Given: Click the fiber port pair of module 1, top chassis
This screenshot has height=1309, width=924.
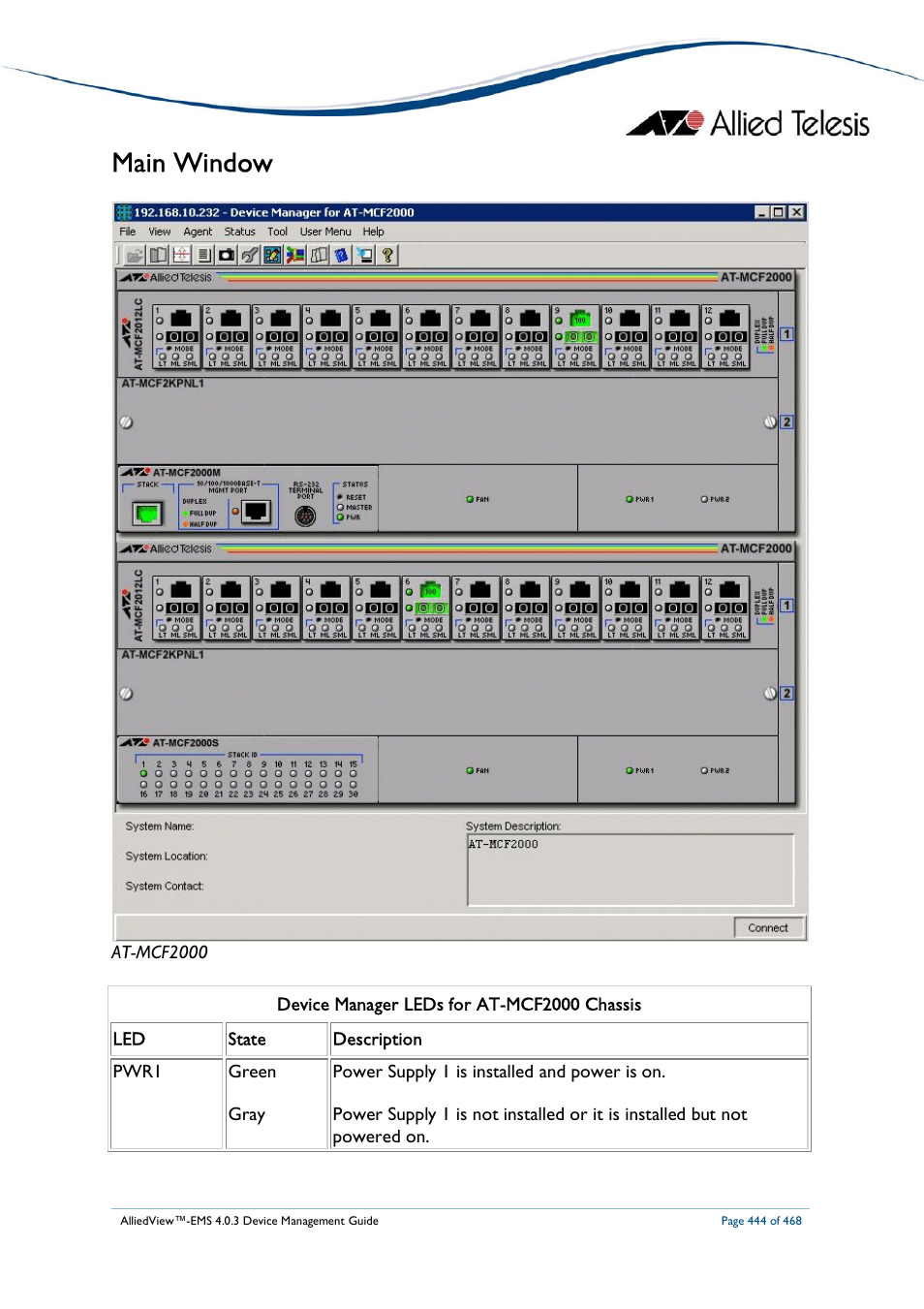Looking at the screenshot, I should tap(182, 337).
